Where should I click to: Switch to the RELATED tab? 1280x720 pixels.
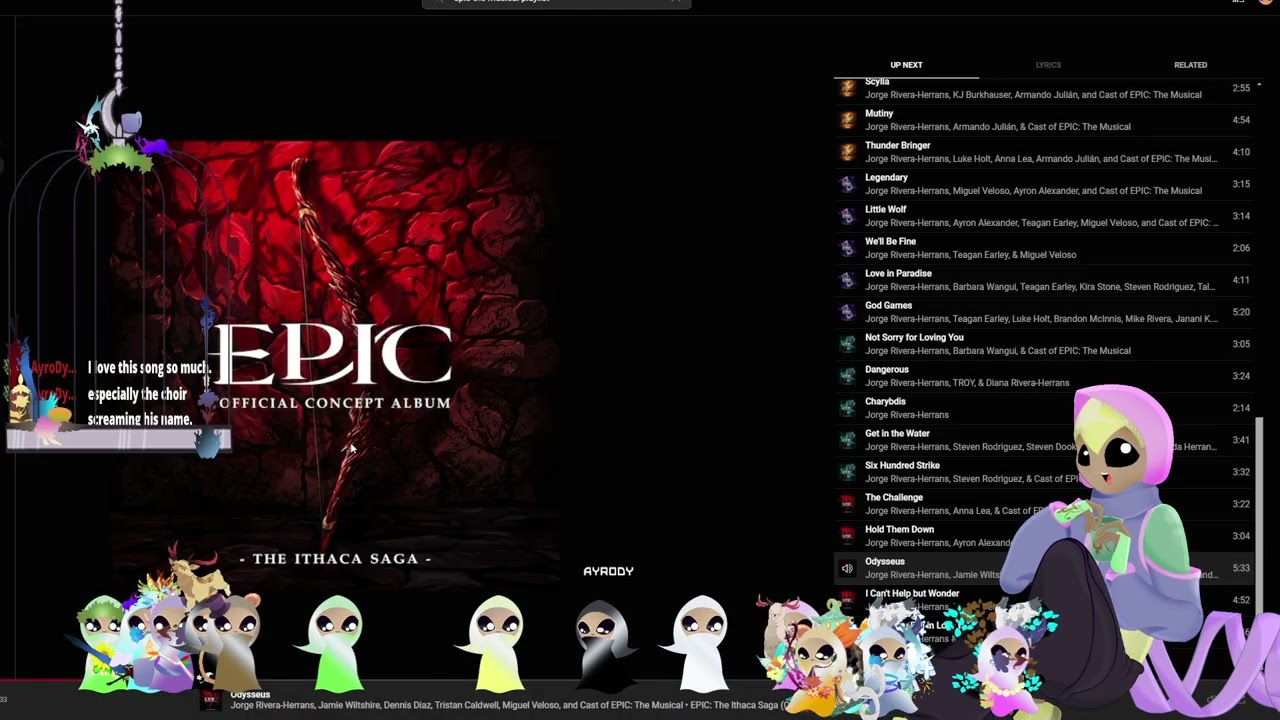pos(1190,65)
